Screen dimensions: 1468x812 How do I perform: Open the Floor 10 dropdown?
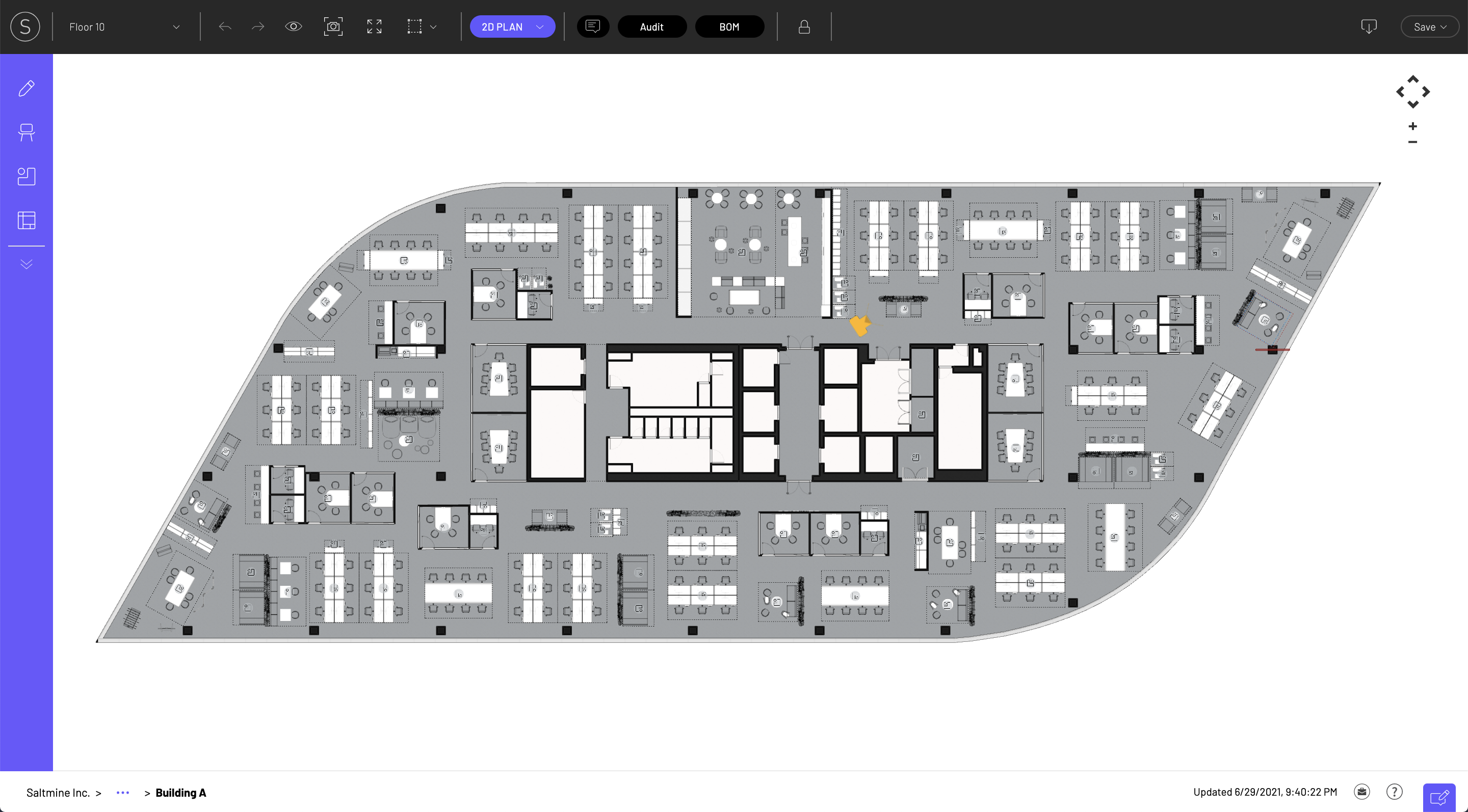[x=124, y=27]
